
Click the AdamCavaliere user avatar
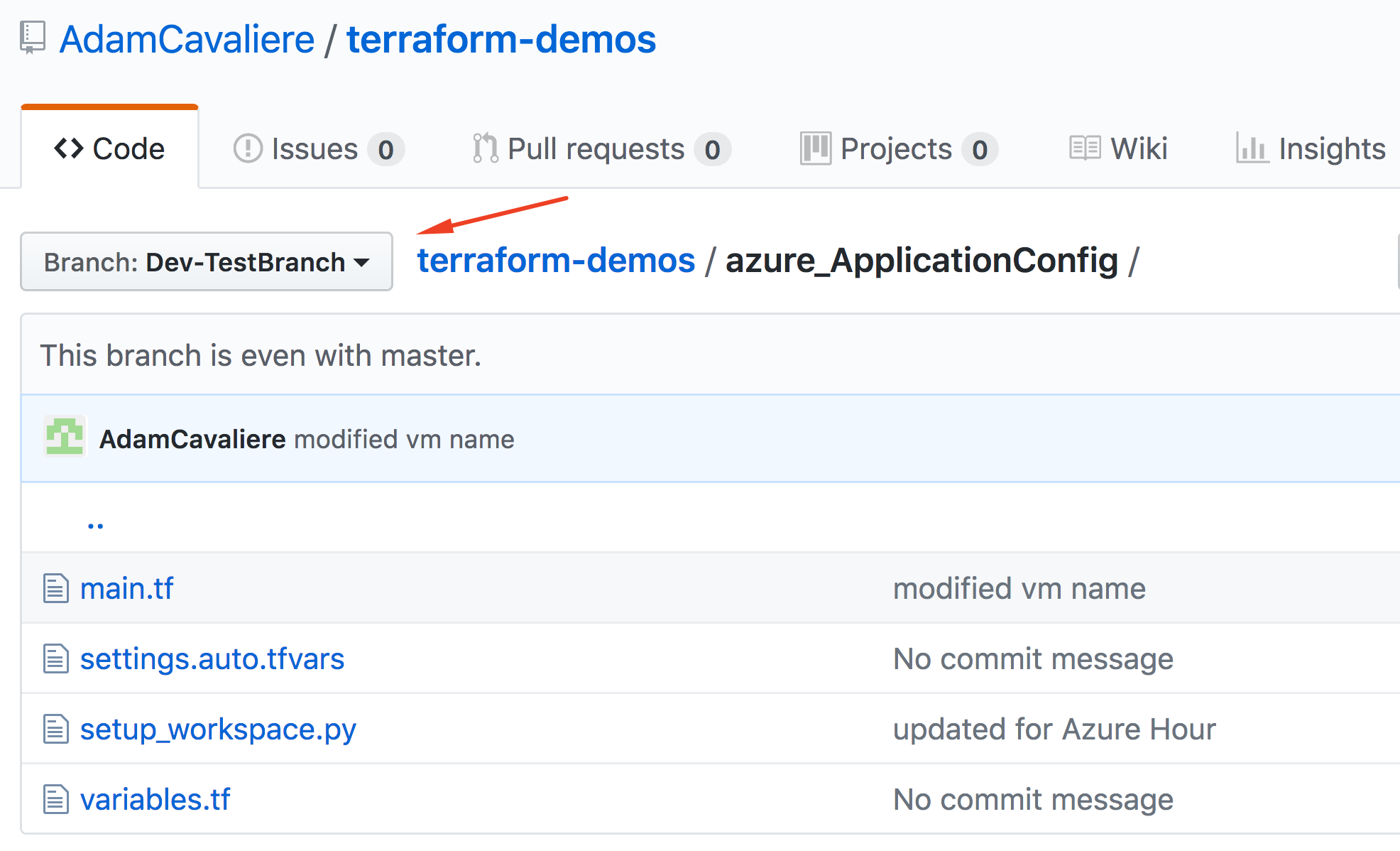[65, 436]
